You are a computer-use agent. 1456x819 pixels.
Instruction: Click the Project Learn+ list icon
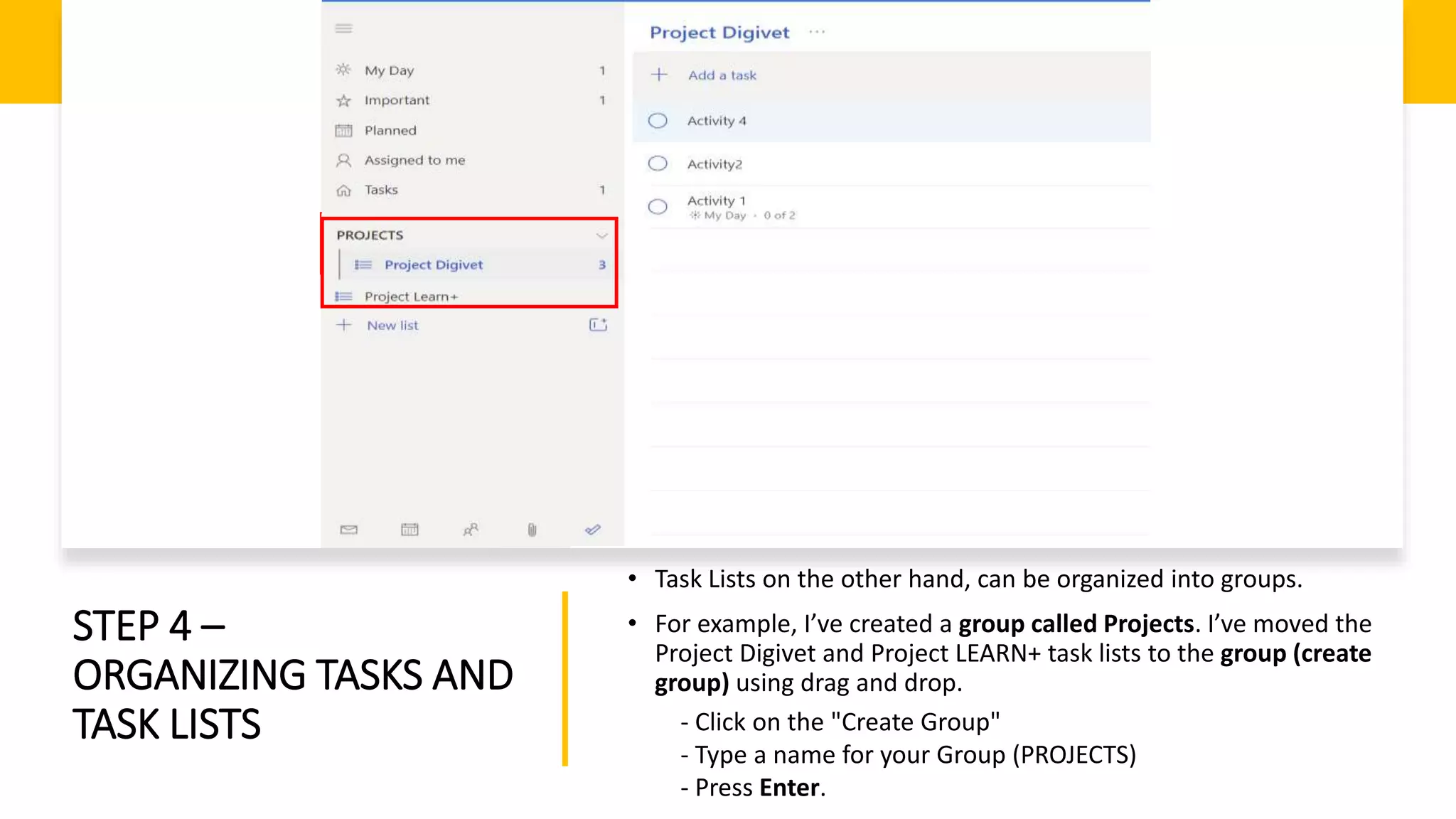click(x=343, y=296)
